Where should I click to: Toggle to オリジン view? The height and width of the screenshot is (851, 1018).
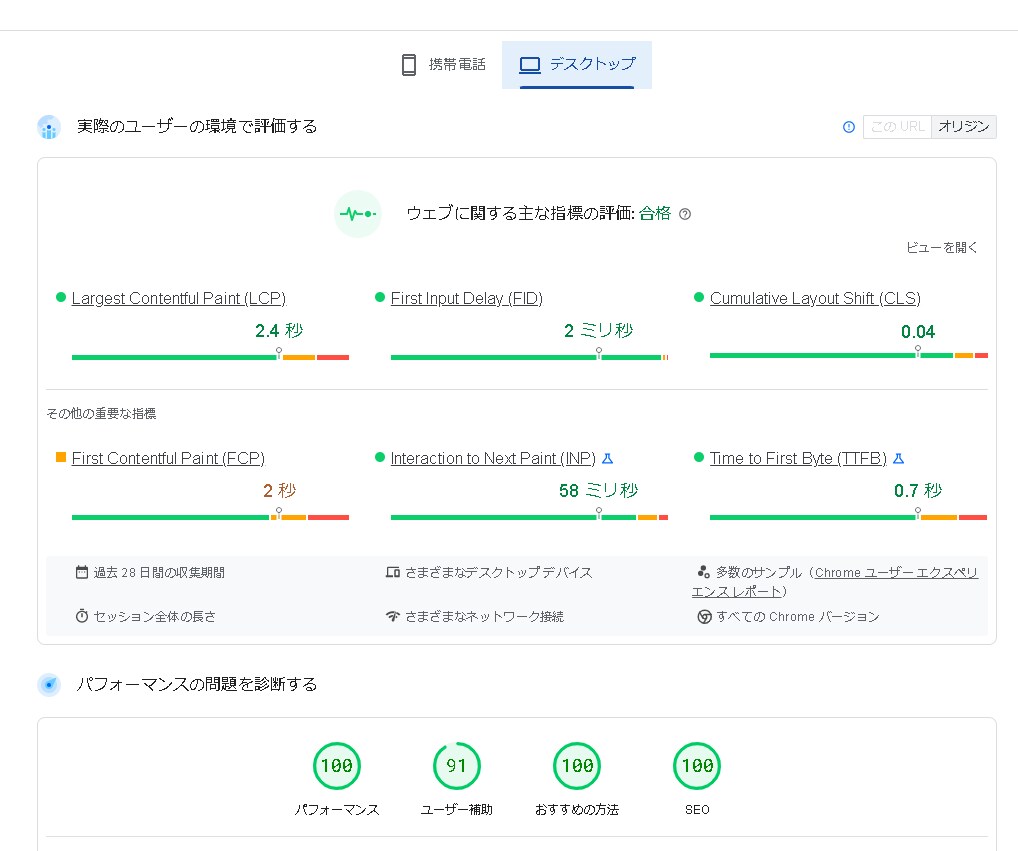tap(963, 127)
